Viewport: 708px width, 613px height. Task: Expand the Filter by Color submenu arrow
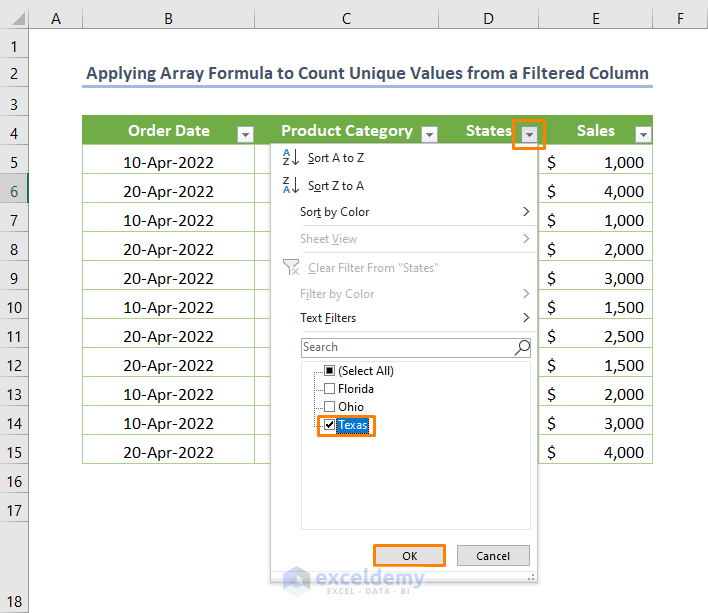526,293
